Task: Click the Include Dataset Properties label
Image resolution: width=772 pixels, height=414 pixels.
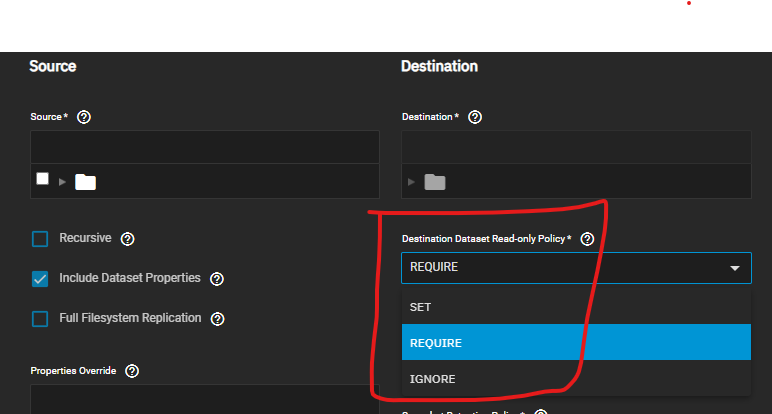Action: click(x=130, y=278)
